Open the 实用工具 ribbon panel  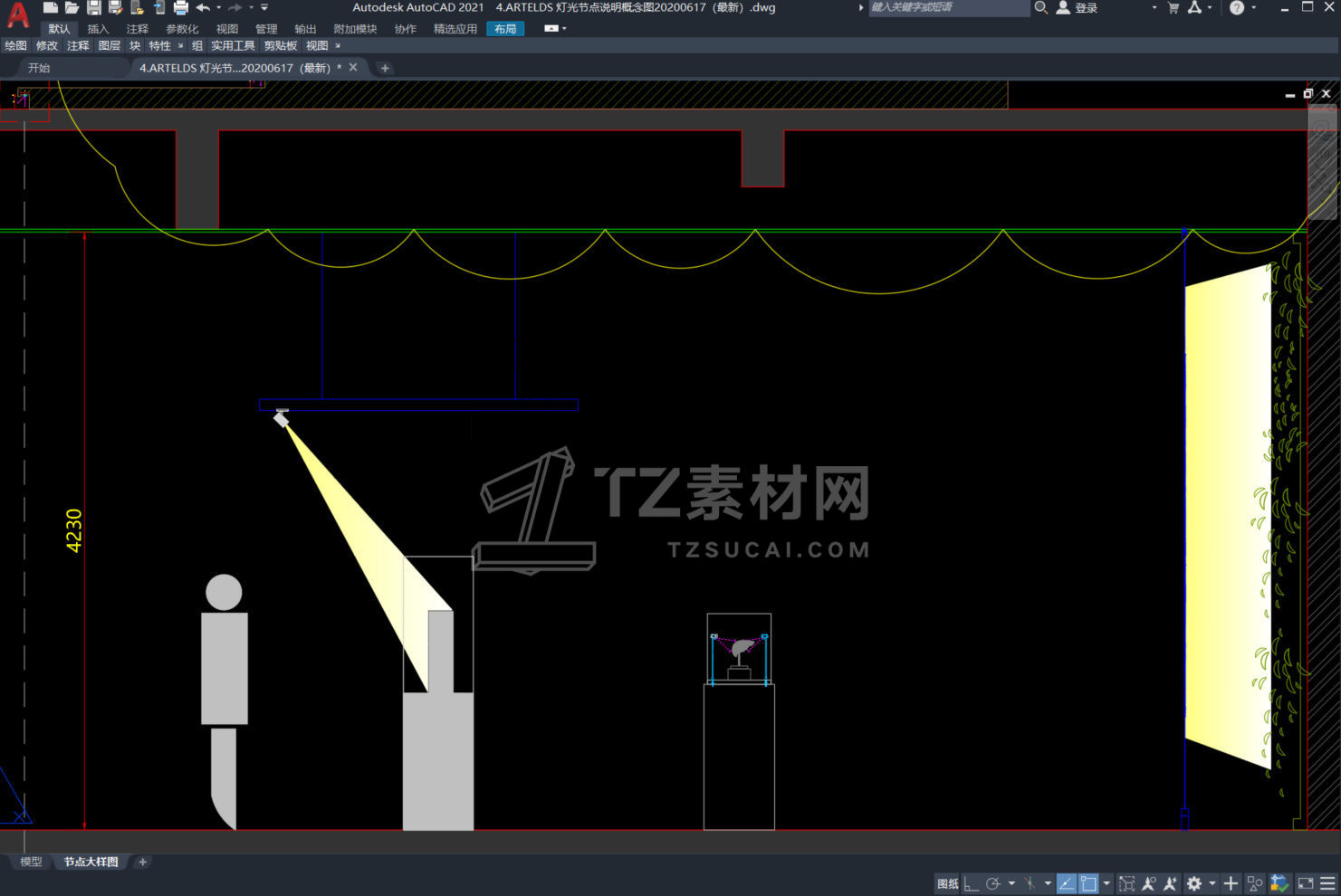(x=233, y=45)
